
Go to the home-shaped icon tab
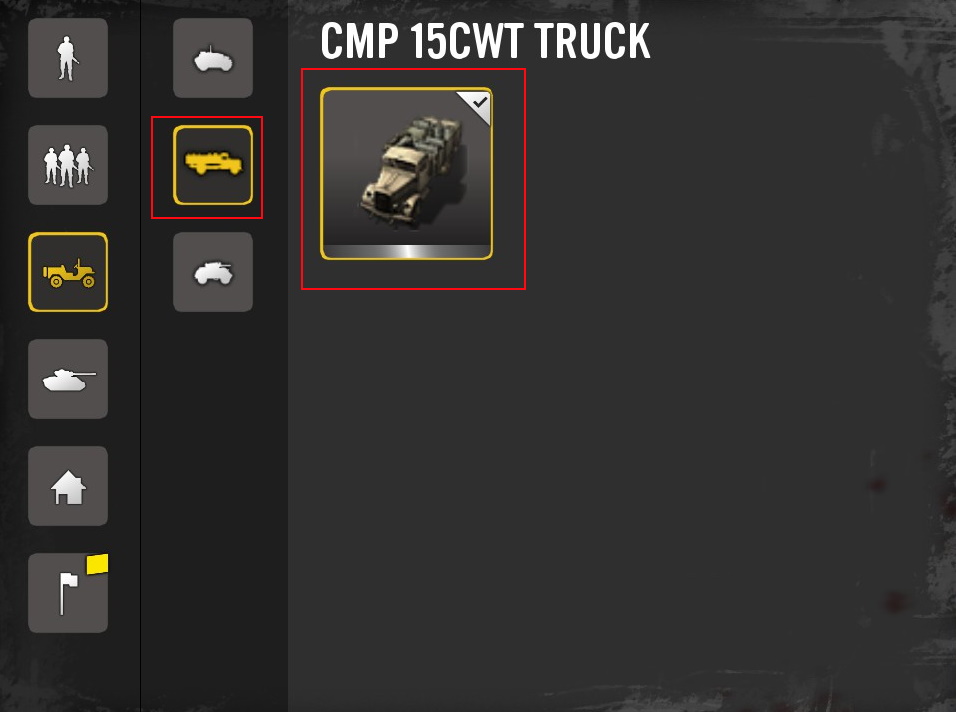pos(68,486)
